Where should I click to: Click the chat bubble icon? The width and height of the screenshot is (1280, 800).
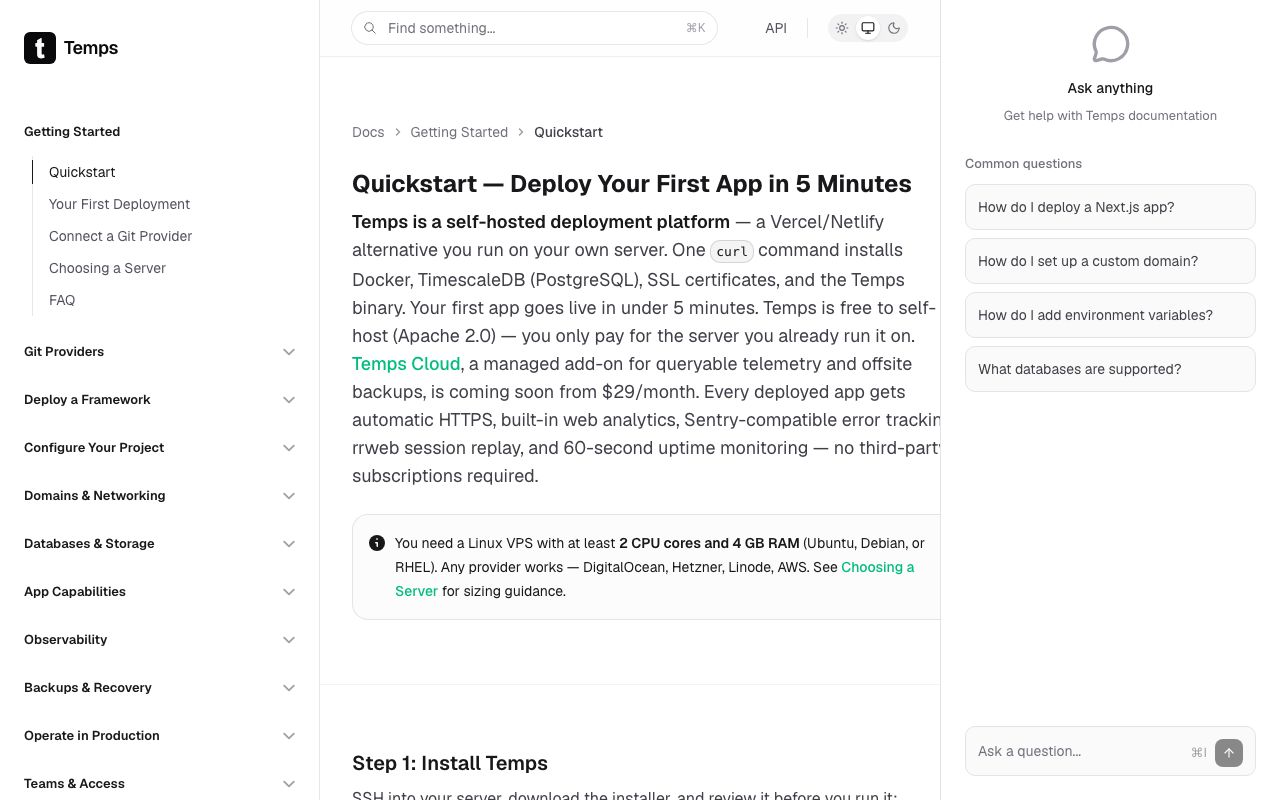(x=1110, y=44)
